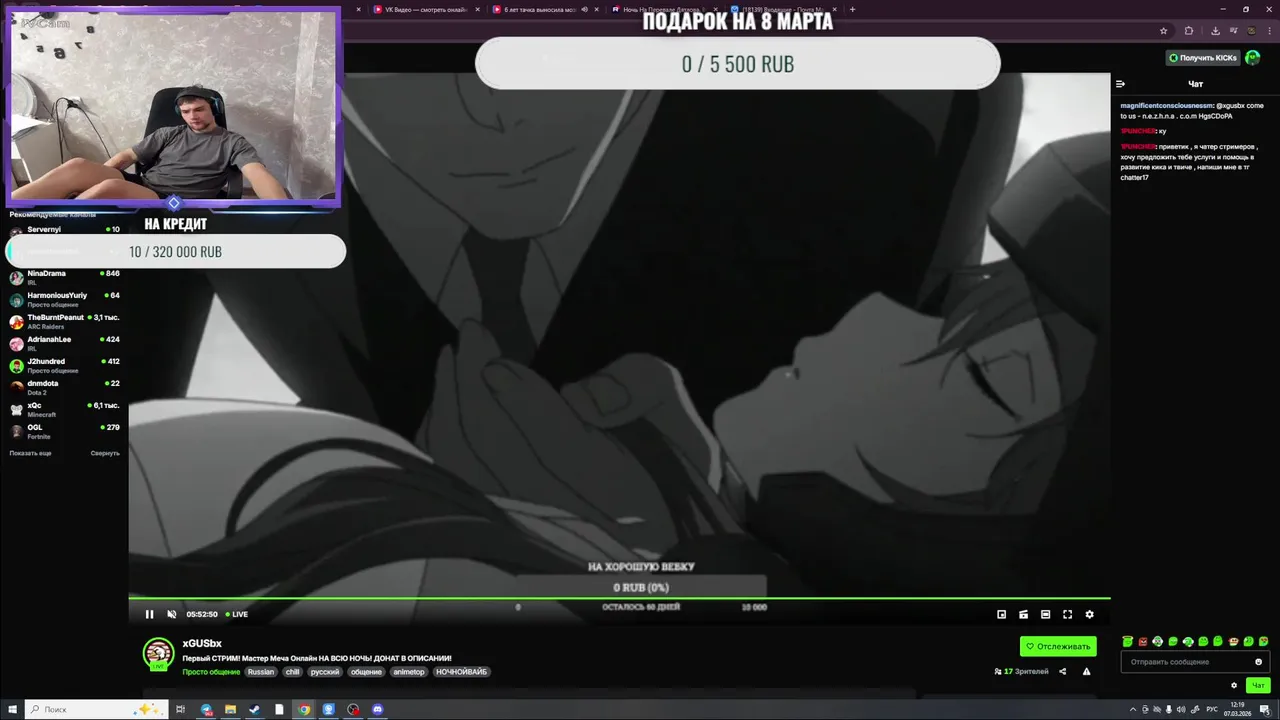This screenshot has width=1280, height=720.
Task: Switch to 'Ночь На Перевале Дятлова' tab
Action: point(665,9)
